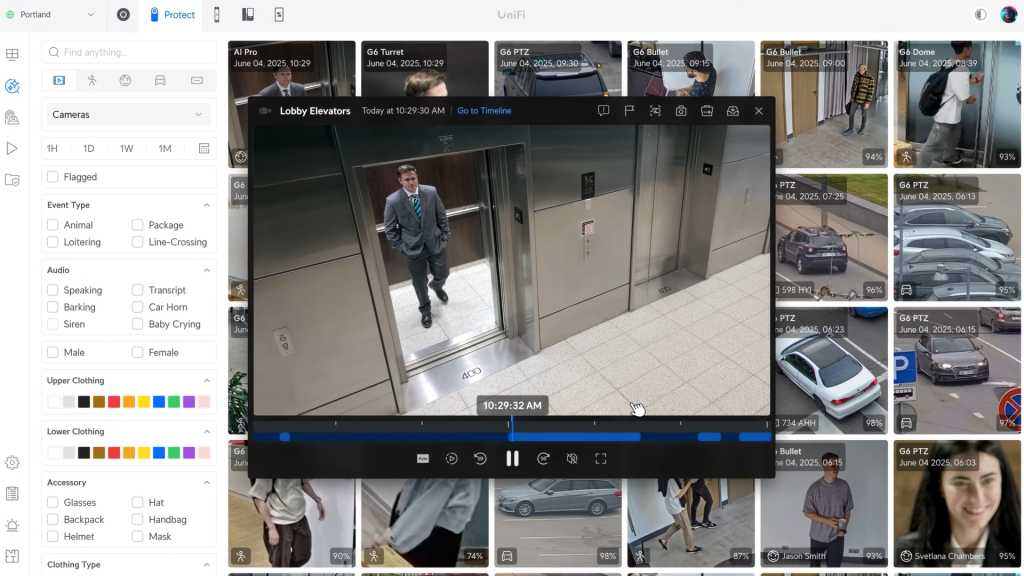Download the clip with the download icon
The height and width of the screenshot is (576, 1024).
[x=732, y=111]
